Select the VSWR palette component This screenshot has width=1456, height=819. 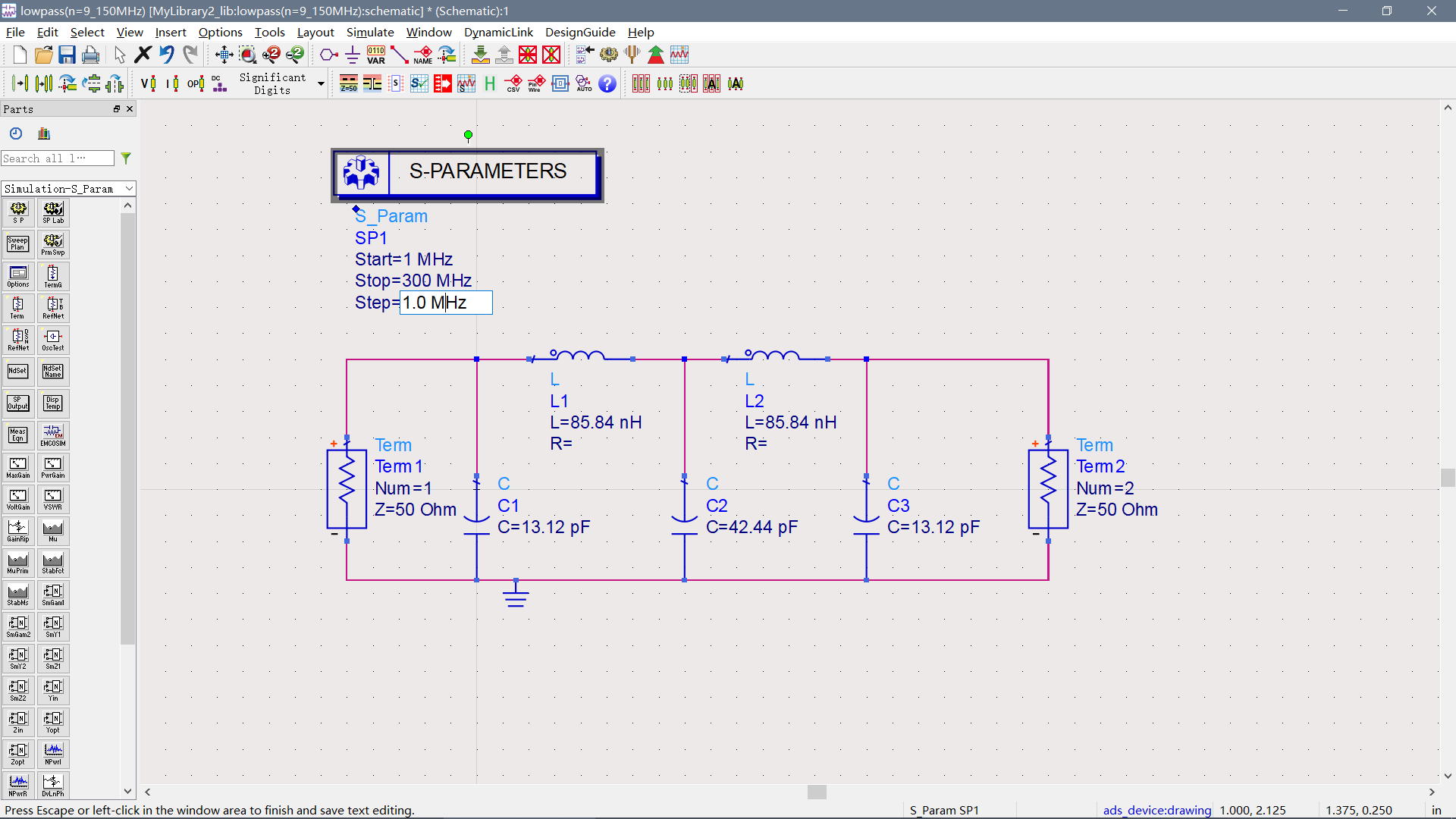(x=53, y=499)
